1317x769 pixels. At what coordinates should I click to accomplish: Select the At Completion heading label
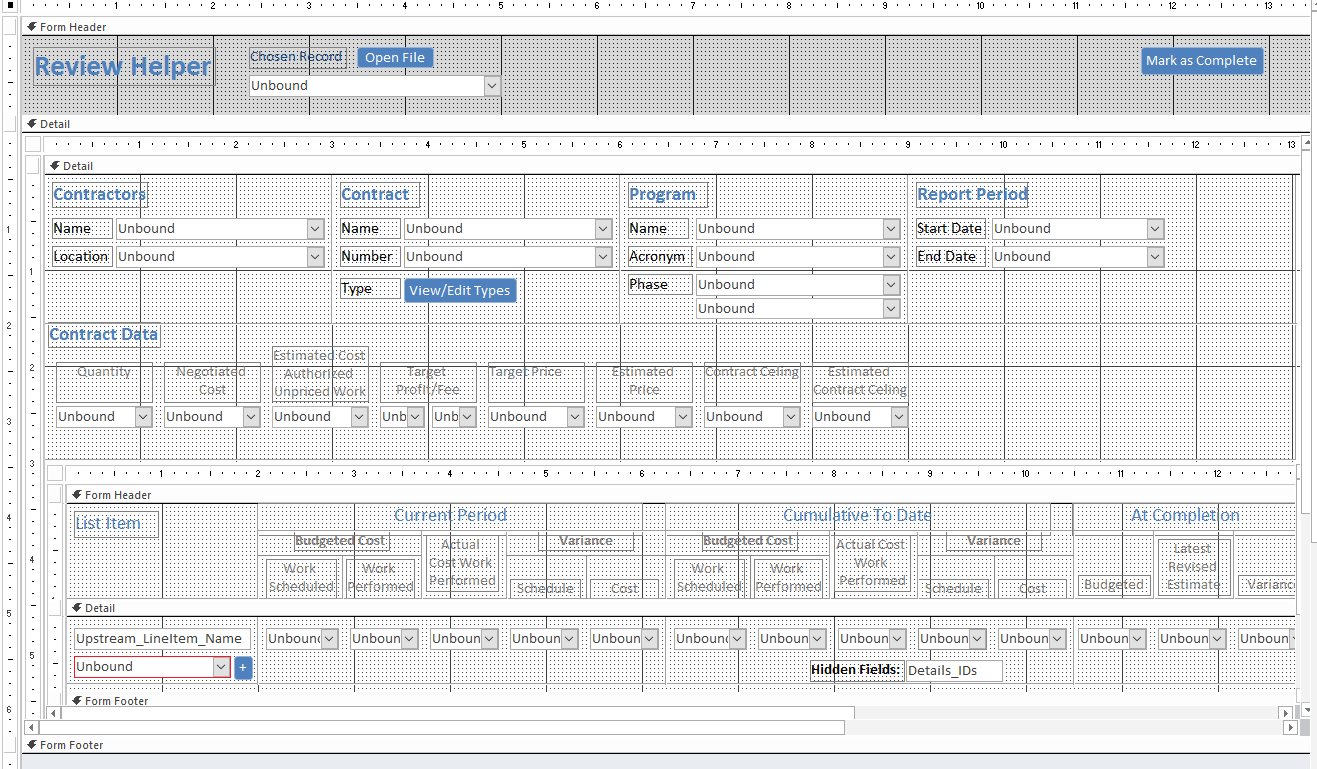point(1184,516)
